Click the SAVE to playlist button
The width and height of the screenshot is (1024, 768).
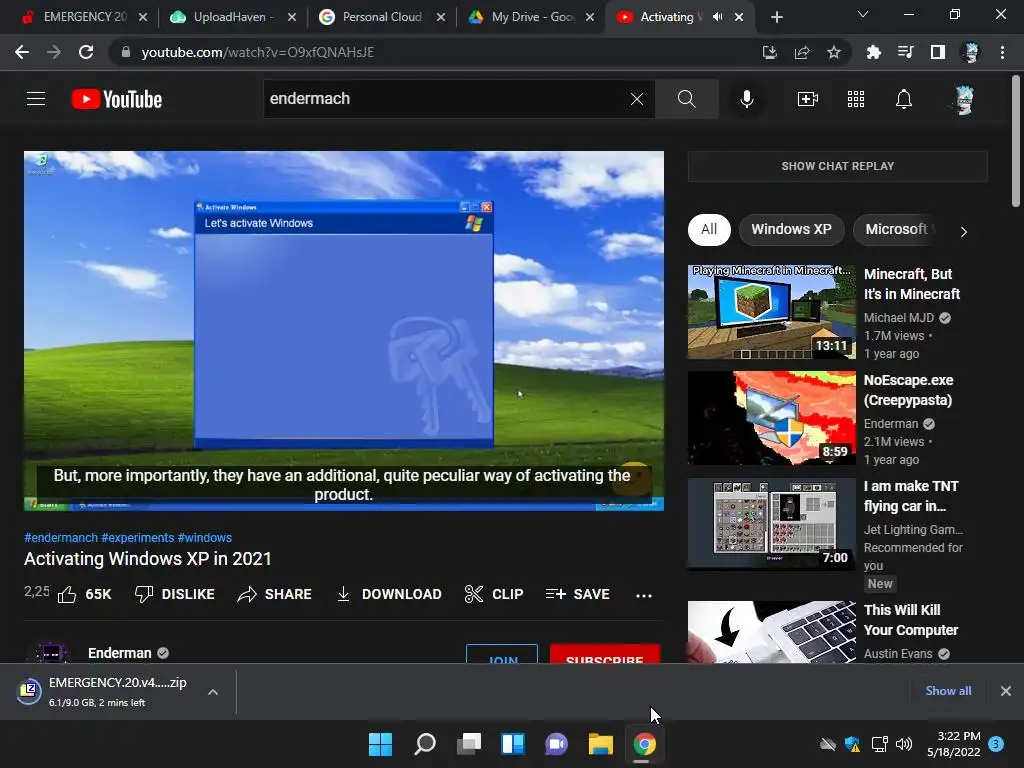578,594
